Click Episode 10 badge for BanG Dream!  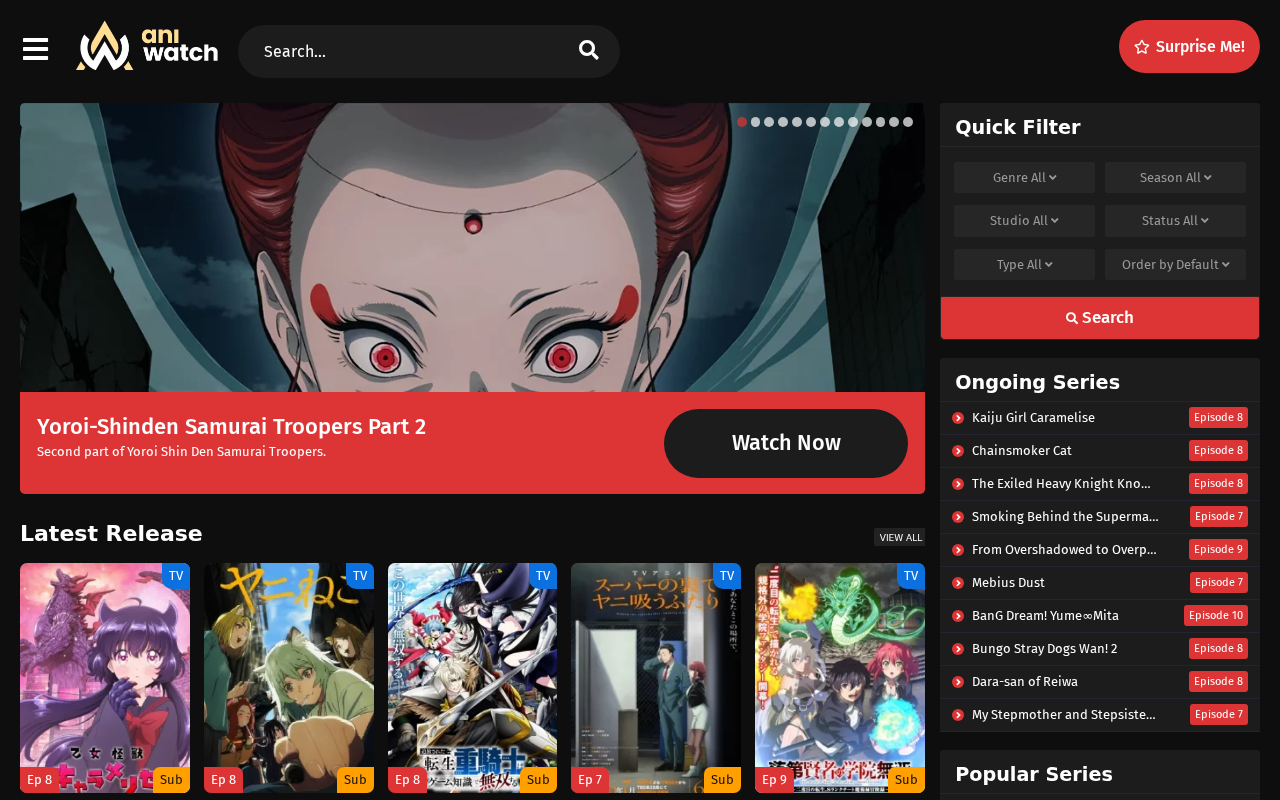click(1216, 616)
